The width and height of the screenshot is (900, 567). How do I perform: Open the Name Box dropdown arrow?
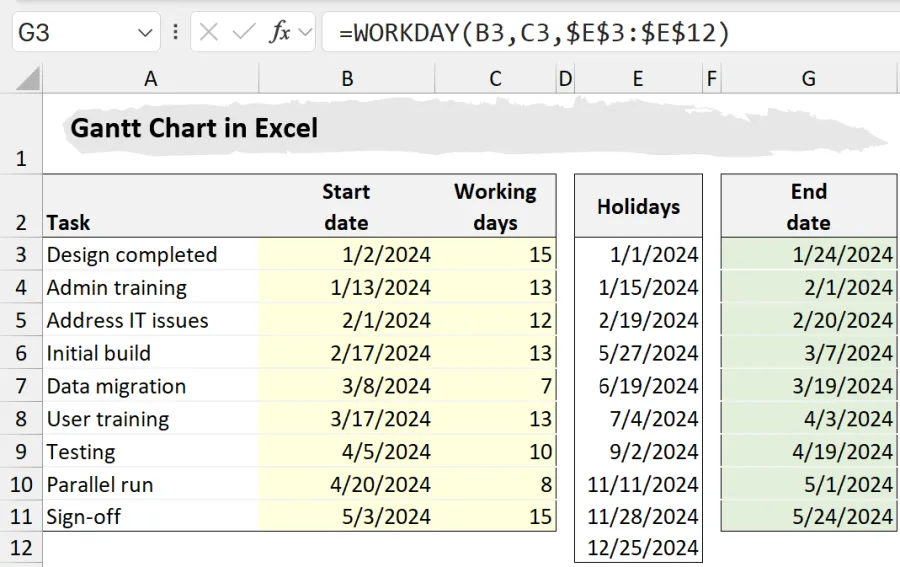click(145, 33)
